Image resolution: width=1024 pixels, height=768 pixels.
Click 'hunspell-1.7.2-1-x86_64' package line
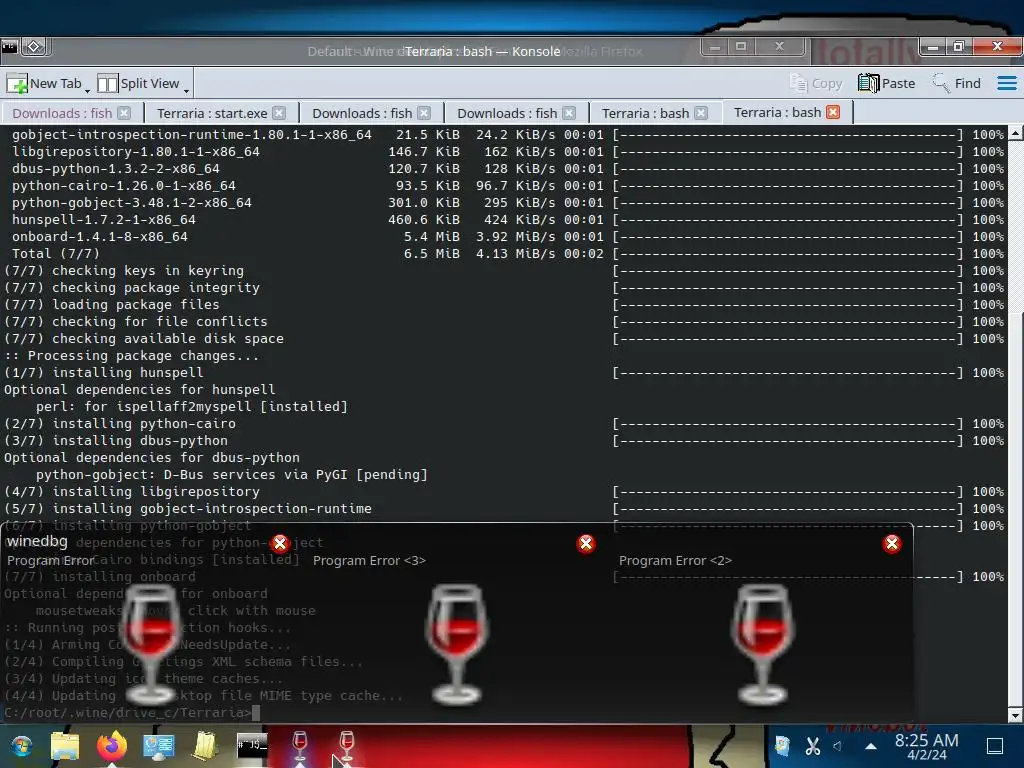(104, 219)
